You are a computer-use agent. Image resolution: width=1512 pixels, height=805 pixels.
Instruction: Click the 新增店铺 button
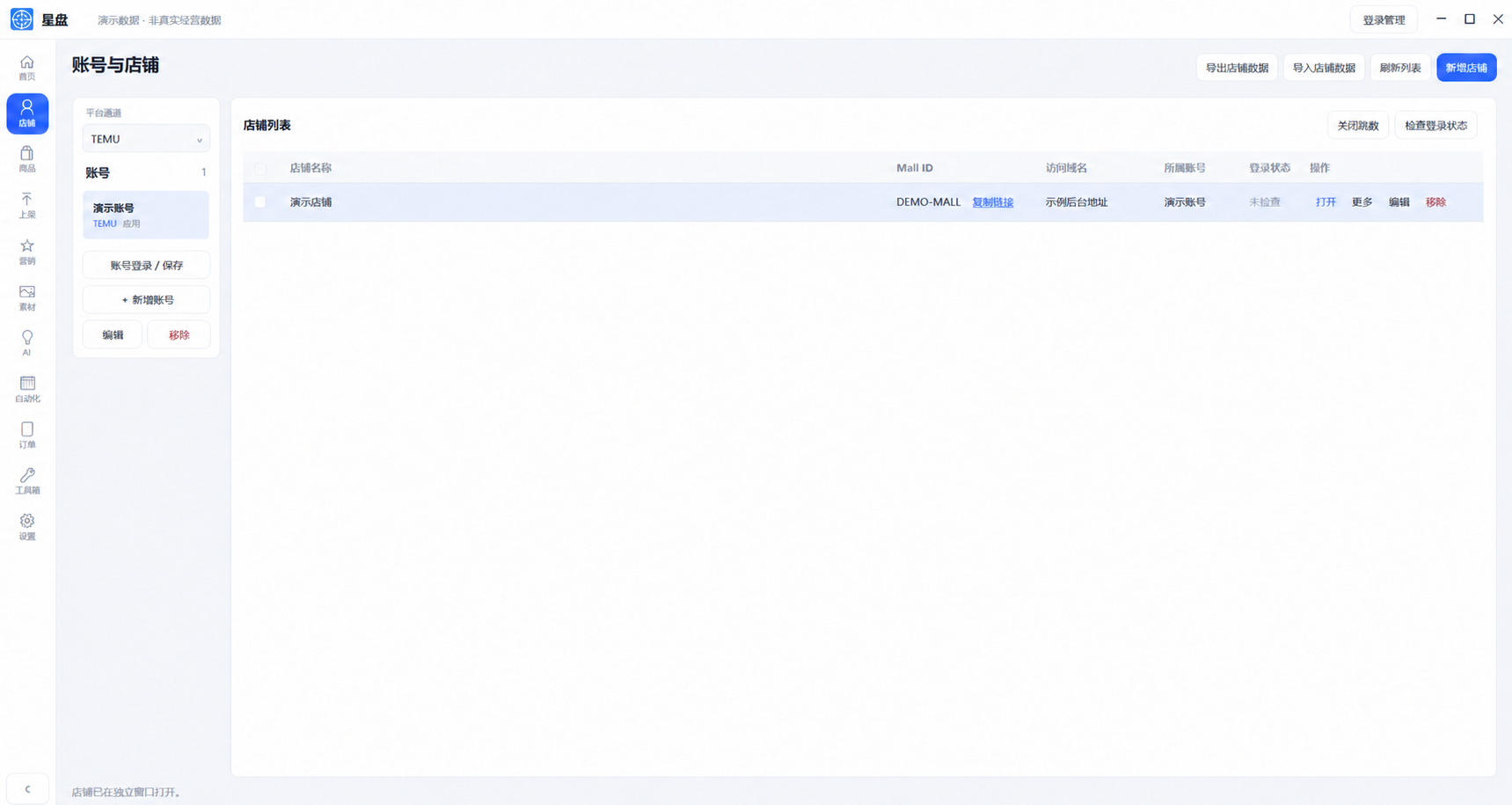click(1466, 68)
